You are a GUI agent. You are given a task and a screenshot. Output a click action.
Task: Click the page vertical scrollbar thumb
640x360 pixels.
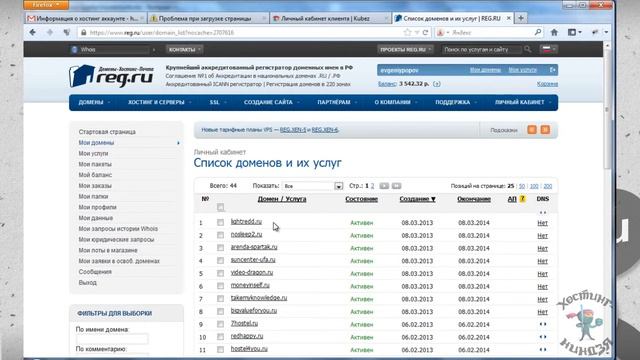(607, 109)
